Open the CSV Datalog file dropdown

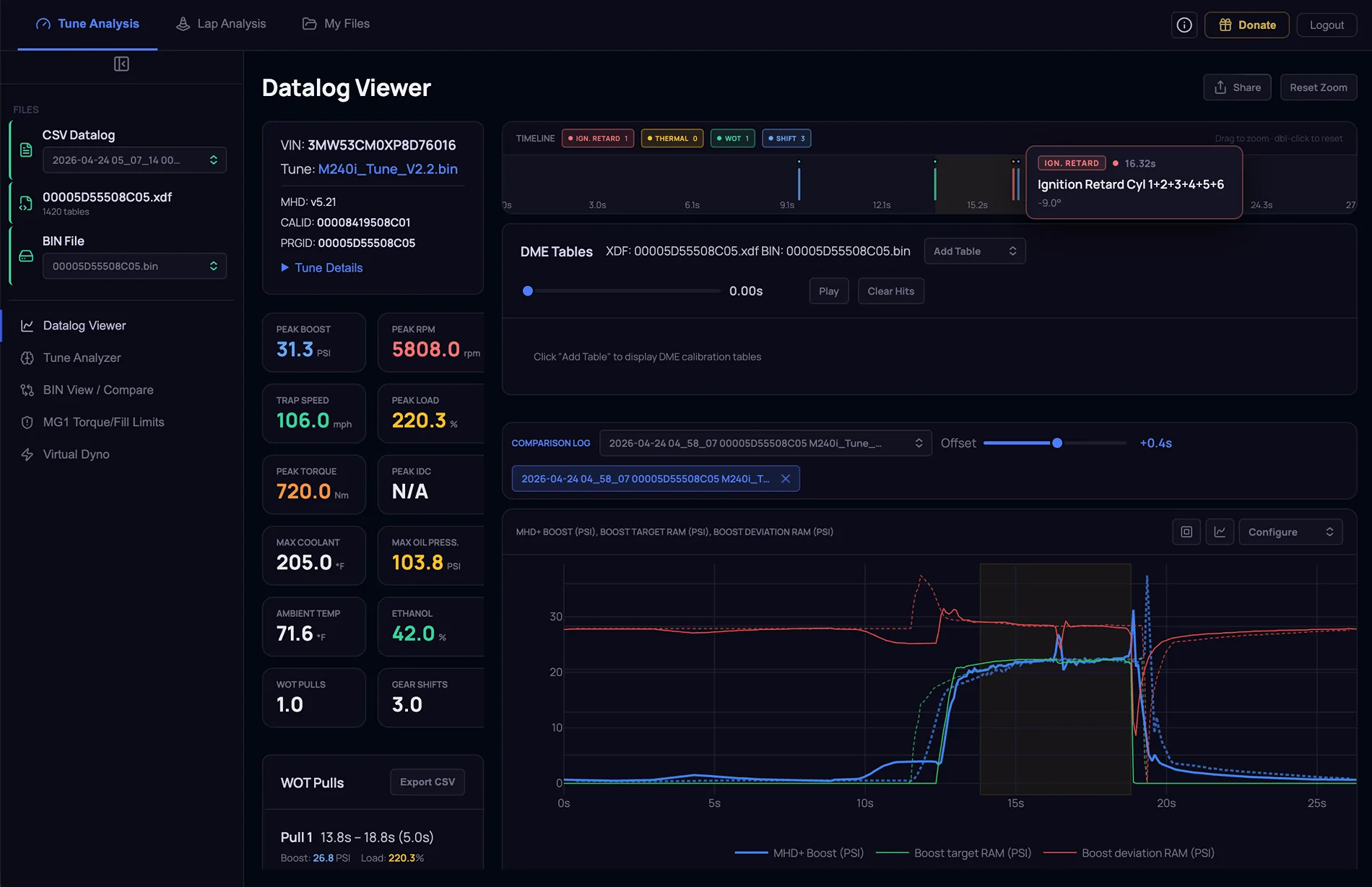coord(134,160)
